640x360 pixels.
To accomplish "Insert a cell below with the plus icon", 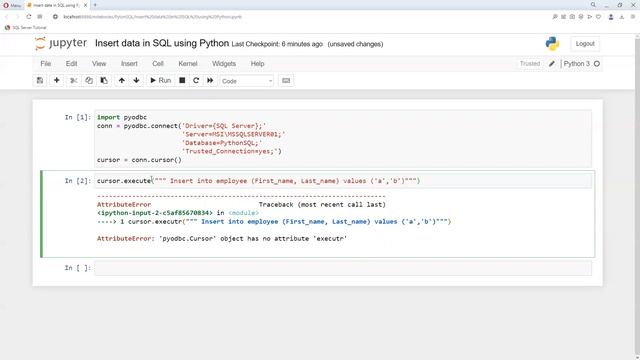I will (x=57, y=80).
